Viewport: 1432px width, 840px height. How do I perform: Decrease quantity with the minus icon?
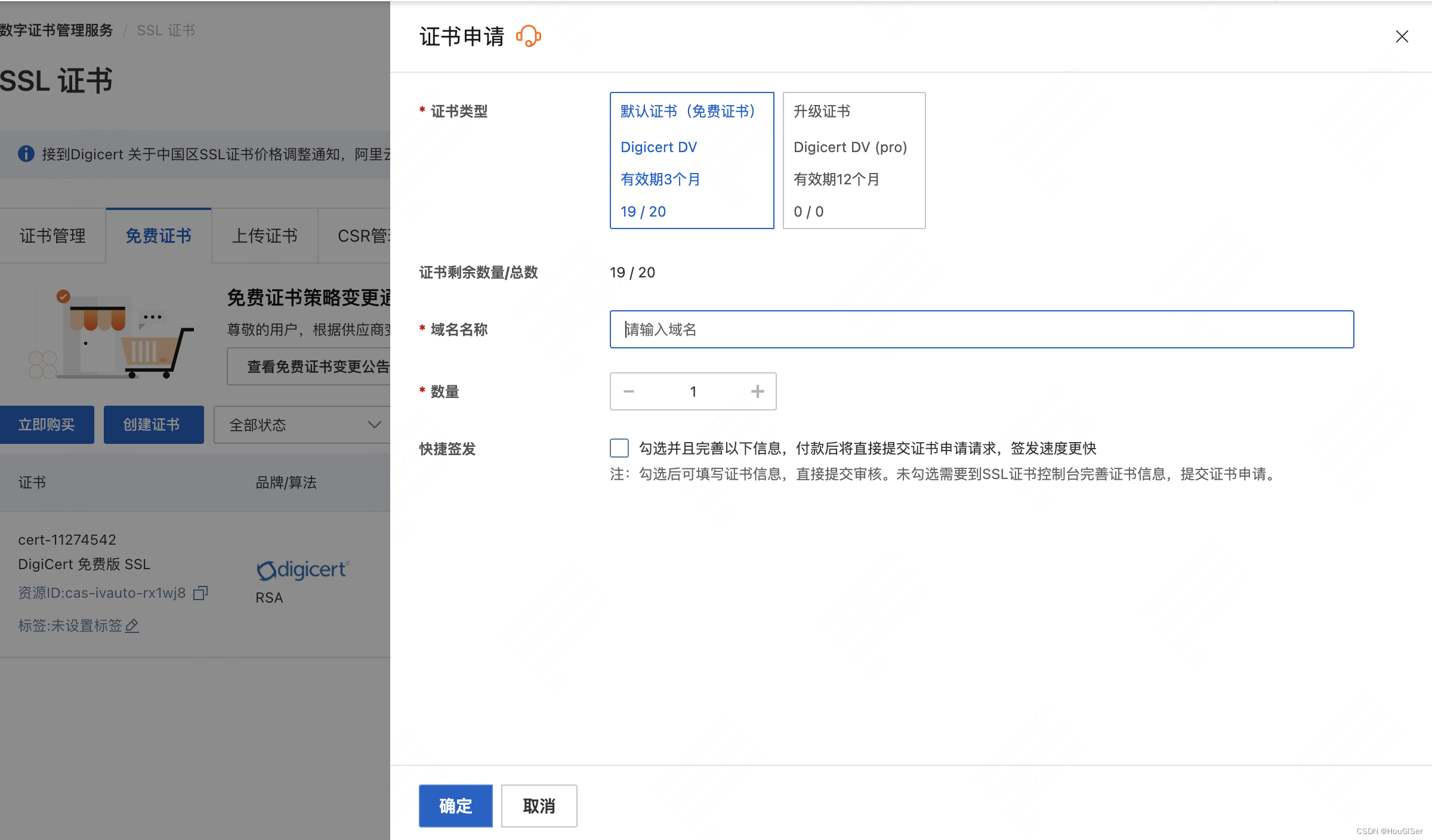click(x=628, y=391)
